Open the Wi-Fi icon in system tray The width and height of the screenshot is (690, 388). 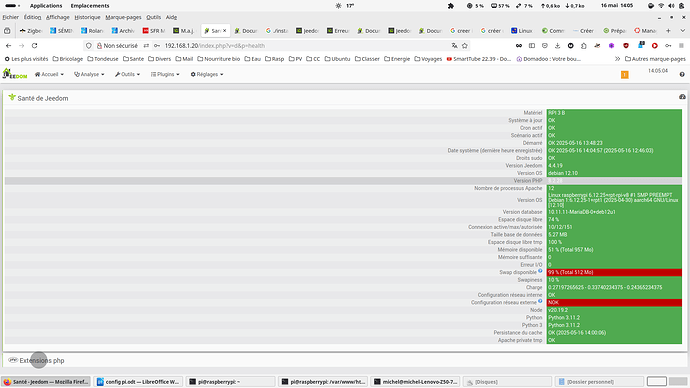pos(661,6)
